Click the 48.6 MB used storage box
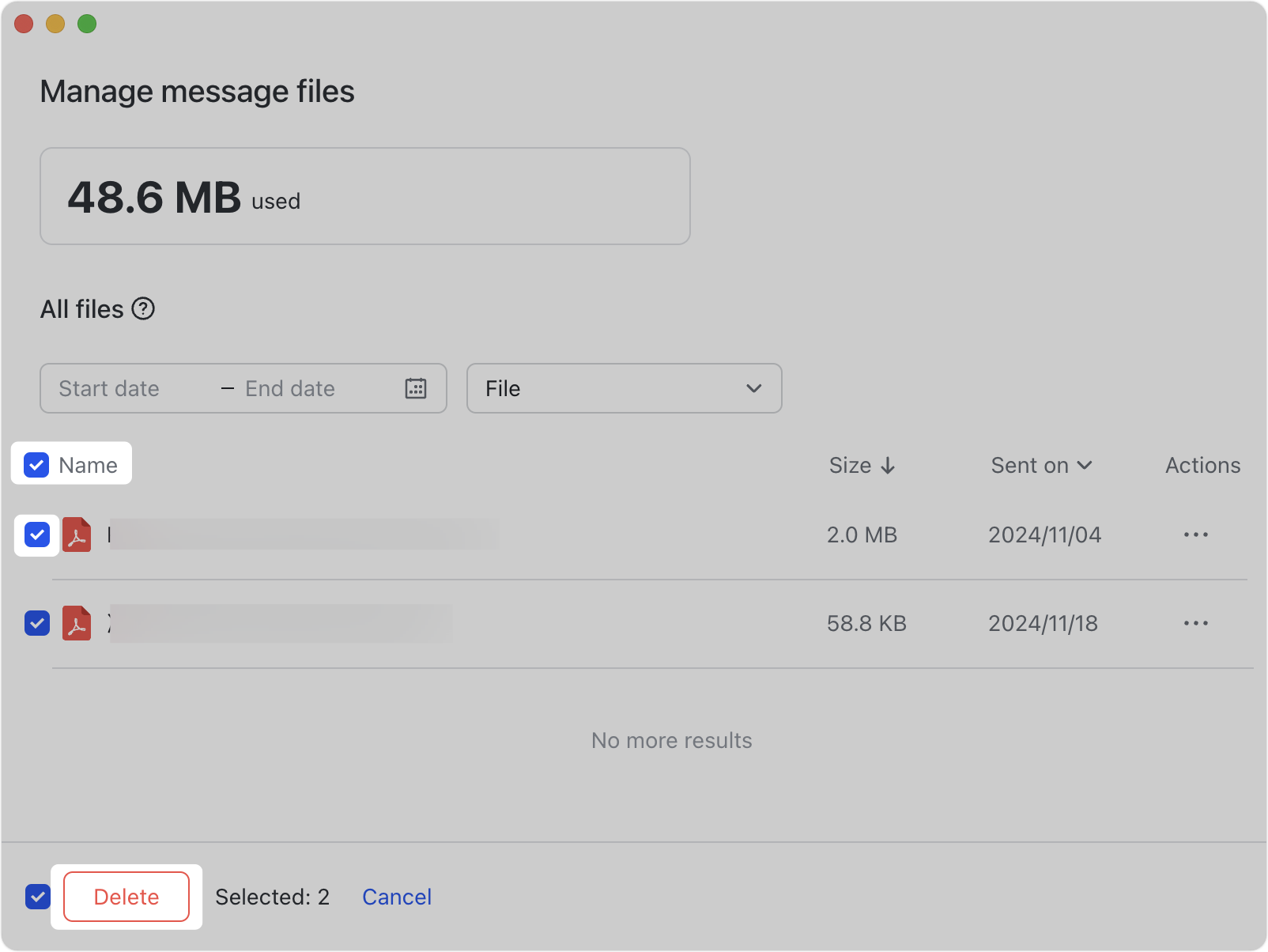Image resolution: width=1268 pixels, height=952 pixels. (x=365, y=196)
